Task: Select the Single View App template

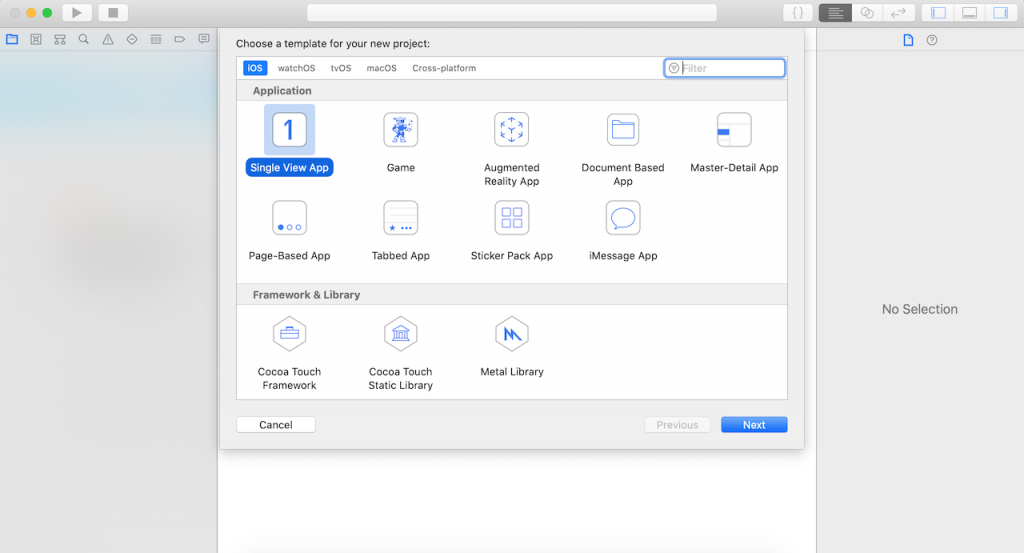Action: pos(289,140)
